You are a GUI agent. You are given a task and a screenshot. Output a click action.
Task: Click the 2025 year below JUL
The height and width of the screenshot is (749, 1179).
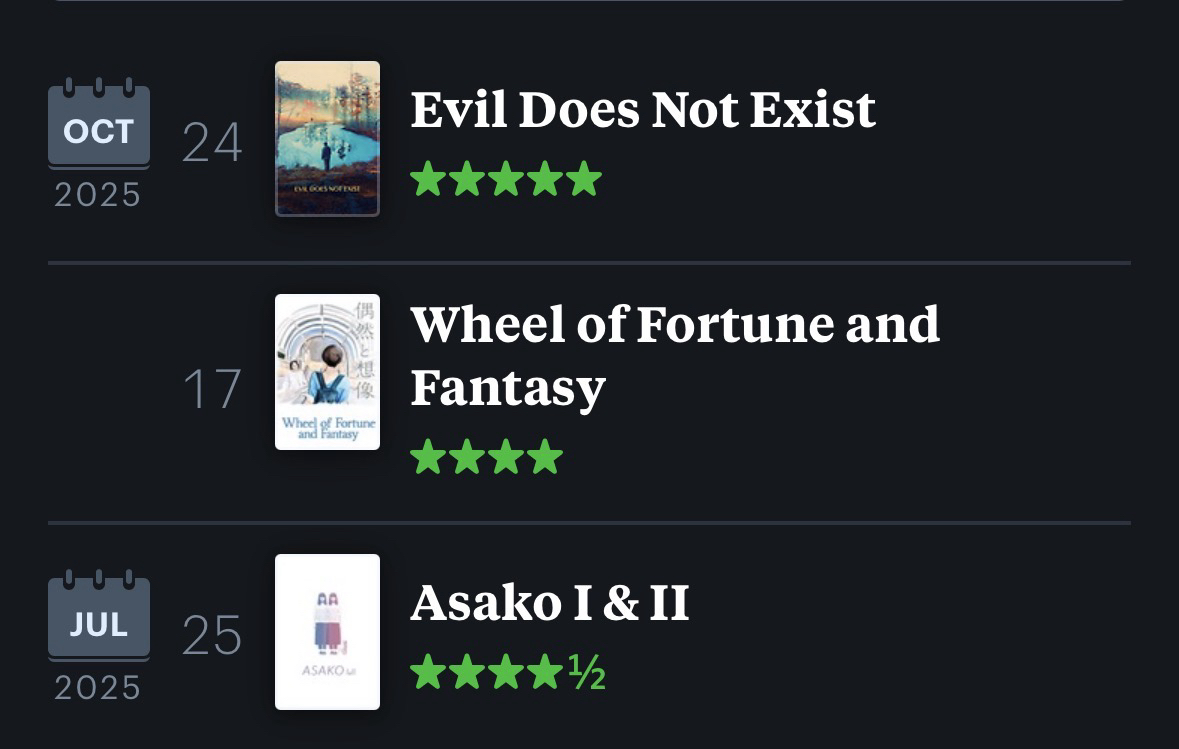98,687
